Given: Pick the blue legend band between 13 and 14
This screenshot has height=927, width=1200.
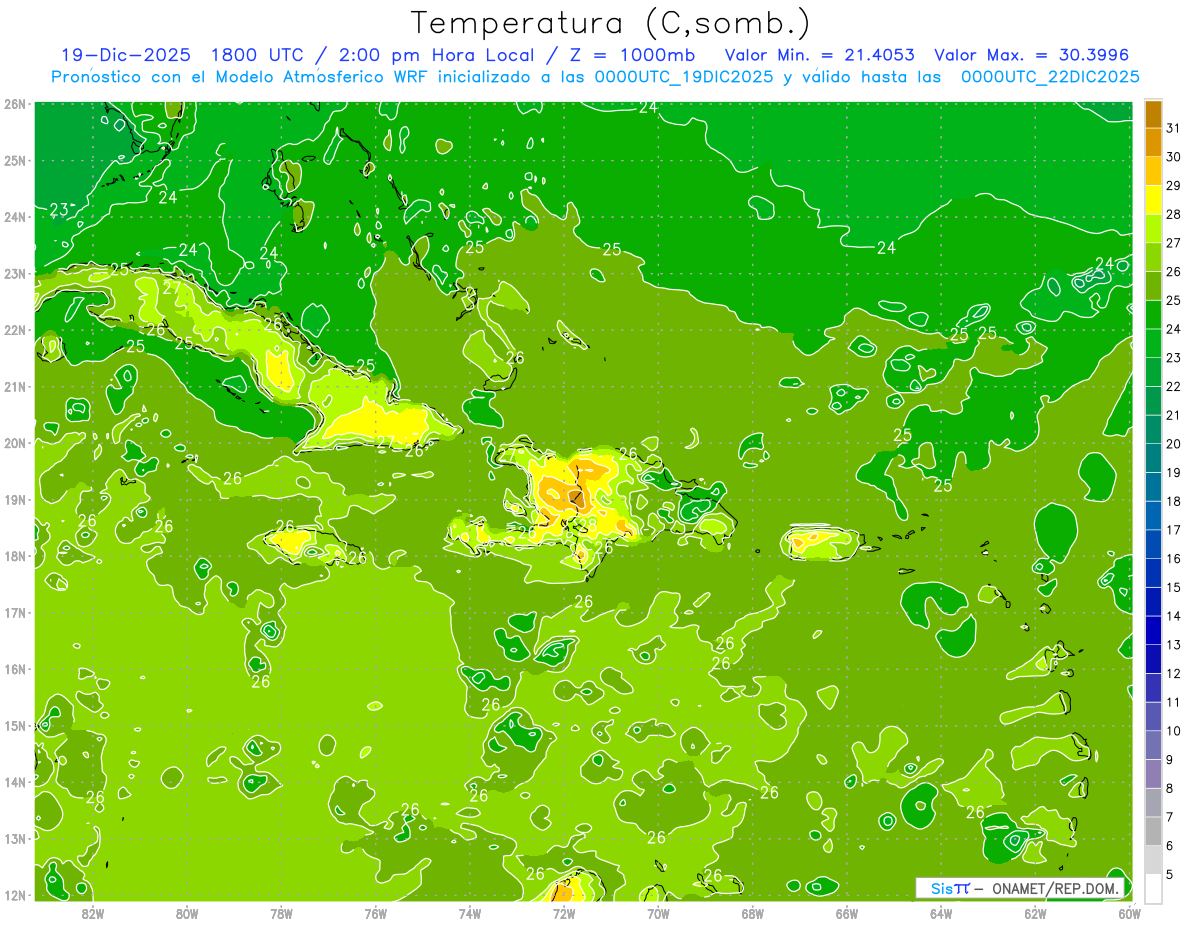Looking at the screenshot, I should click(x=1153, y=630).
